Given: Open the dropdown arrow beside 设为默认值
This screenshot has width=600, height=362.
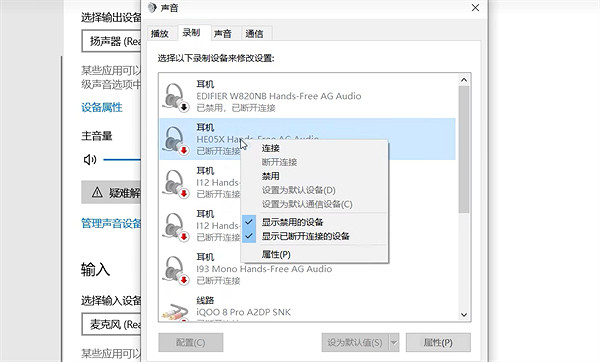Looking at the screenshot, I should (x=394, y=342).
